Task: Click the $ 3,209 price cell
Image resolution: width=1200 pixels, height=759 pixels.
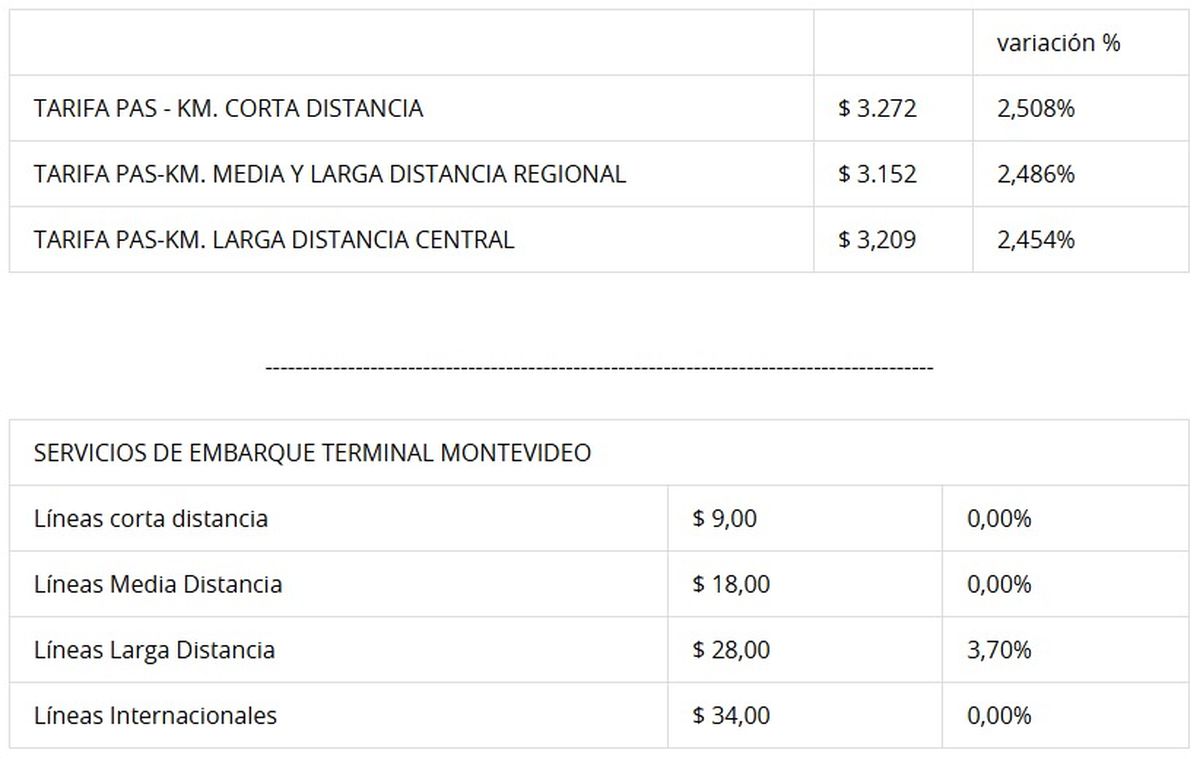Action: [x=877, y=240]
